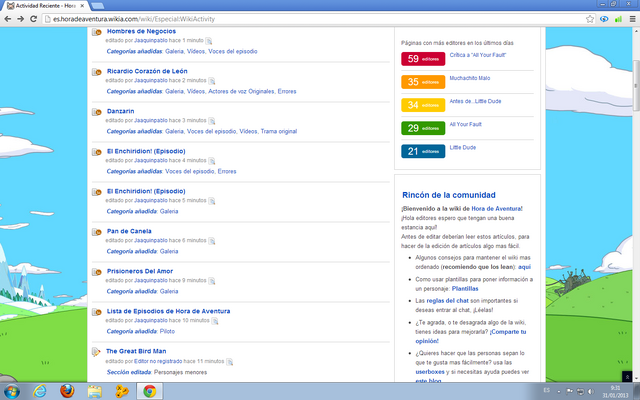Go forward with browser forward arrow

coord(20,19)
